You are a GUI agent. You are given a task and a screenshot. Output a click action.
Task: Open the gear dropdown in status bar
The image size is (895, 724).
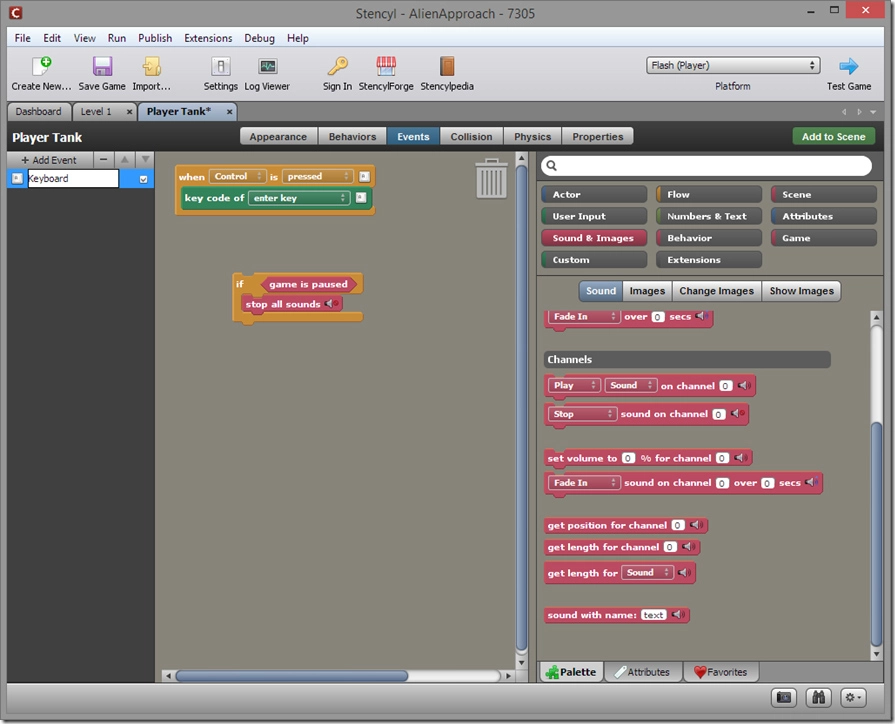coord(853,697)
